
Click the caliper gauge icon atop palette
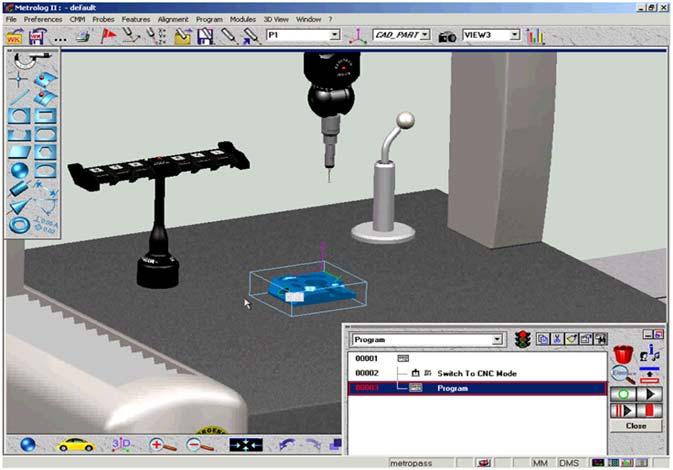(x=32, y=61)
